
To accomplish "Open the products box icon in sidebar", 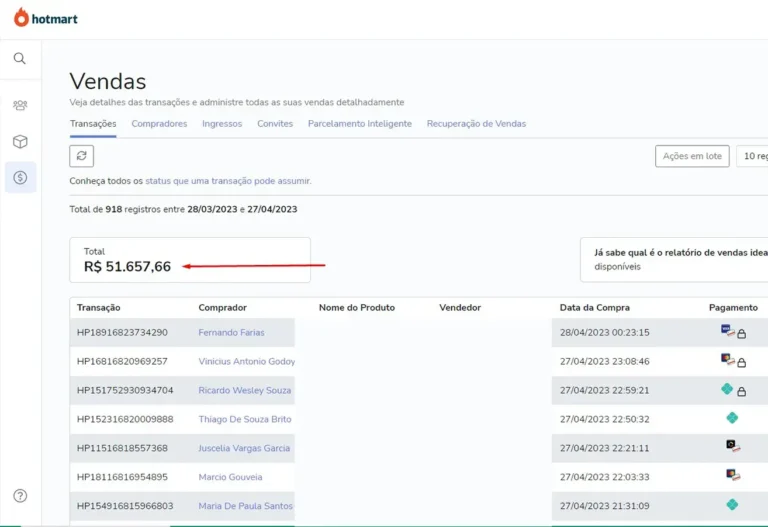I will coord(20,142).
